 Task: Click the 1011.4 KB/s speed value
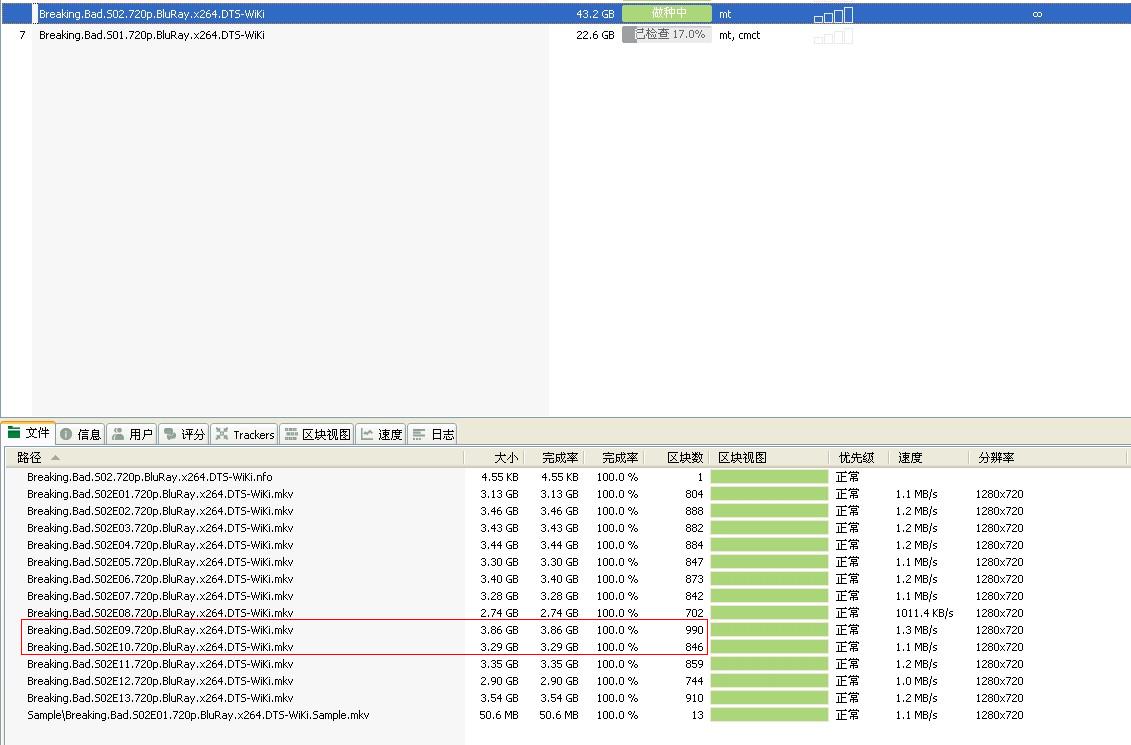point(924,613)
